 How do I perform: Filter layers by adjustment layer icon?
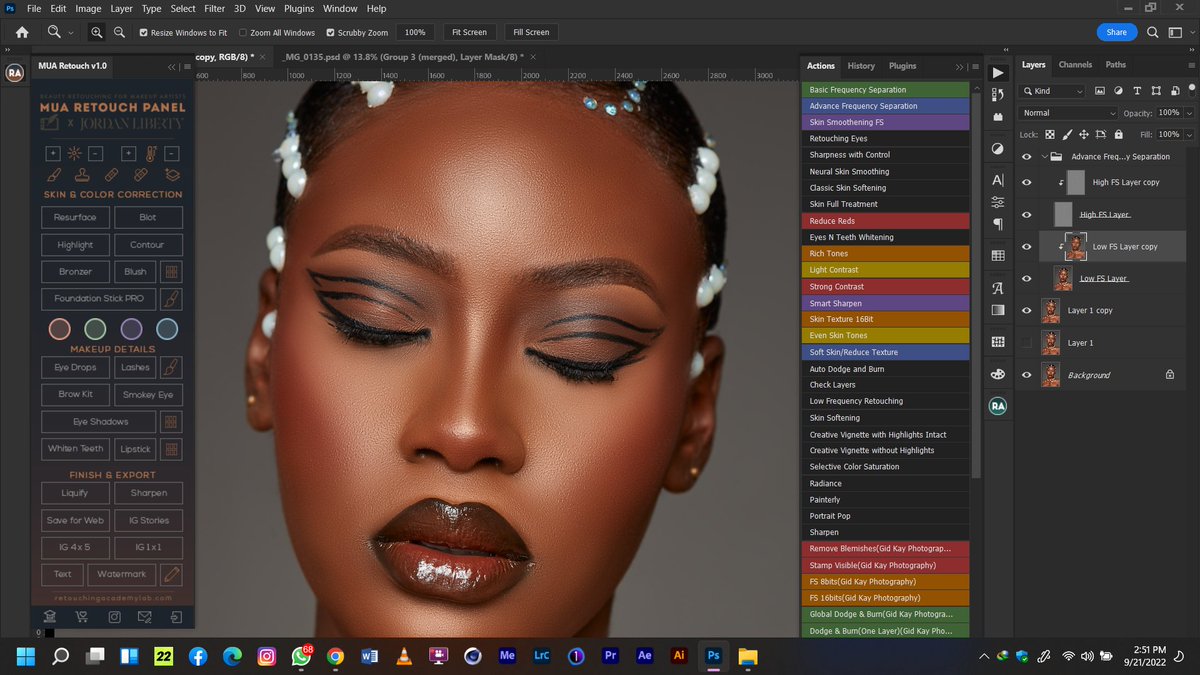(1119, 91)
